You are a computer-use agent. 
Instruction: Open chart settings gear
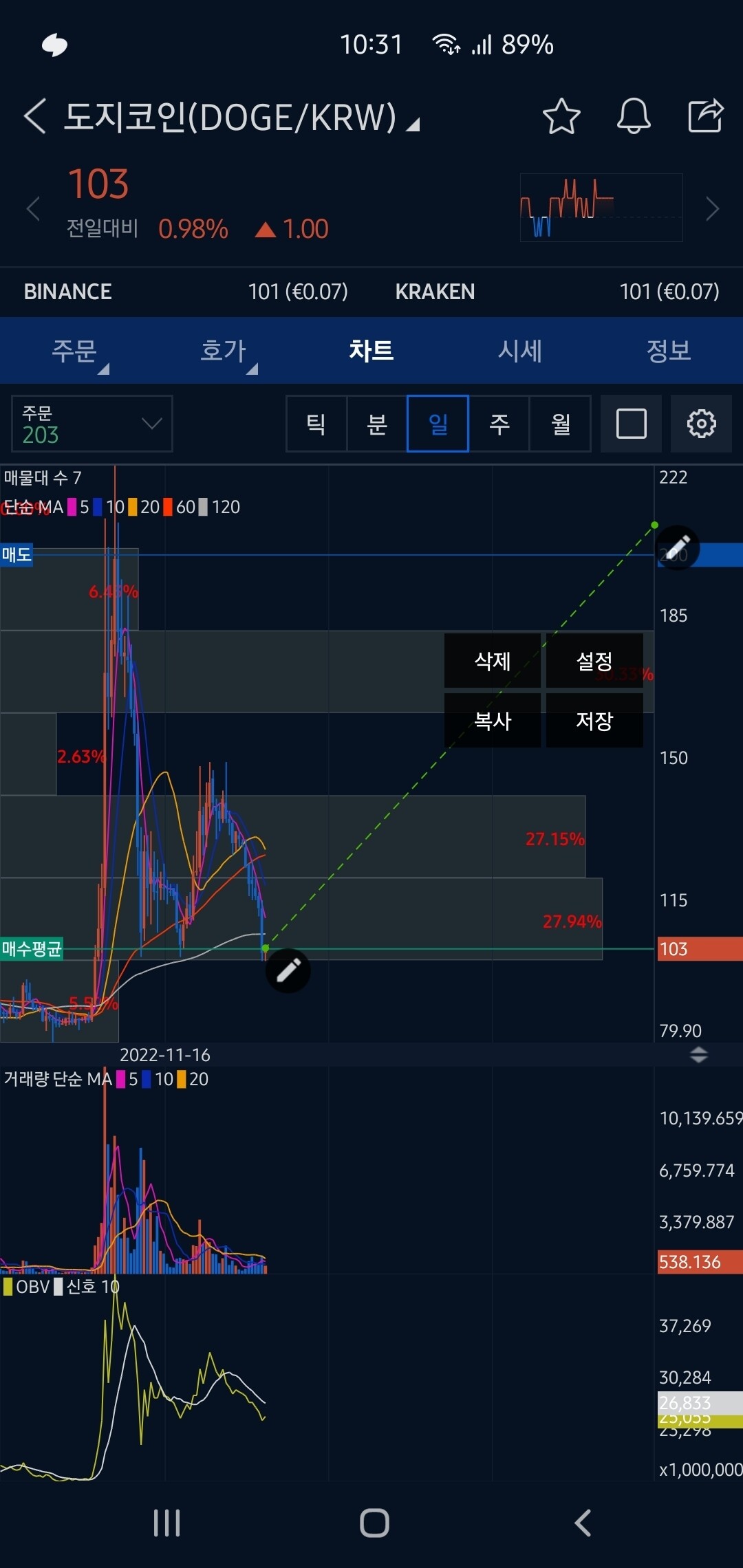(x=701, y=424)
